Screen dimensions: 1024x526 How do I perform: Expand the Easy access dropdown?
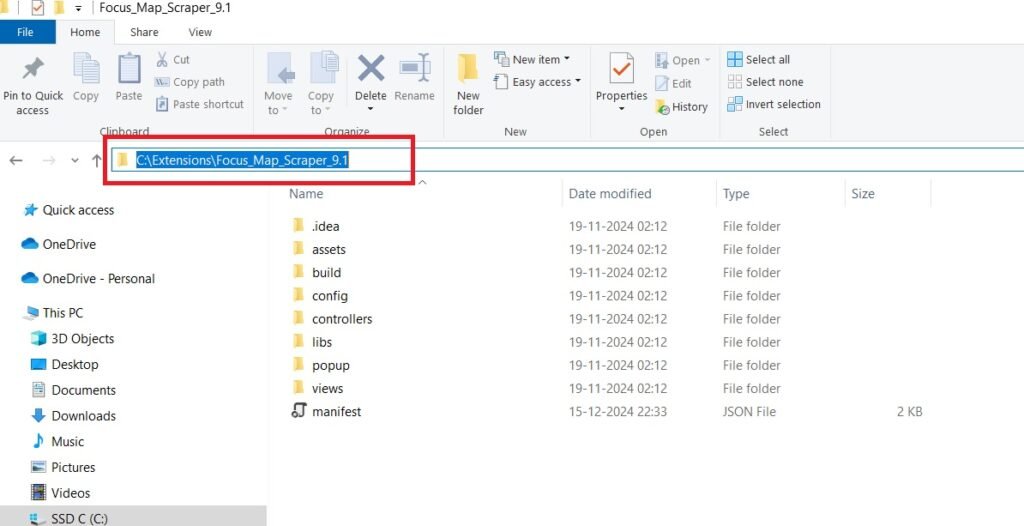(x=537, y=82)
